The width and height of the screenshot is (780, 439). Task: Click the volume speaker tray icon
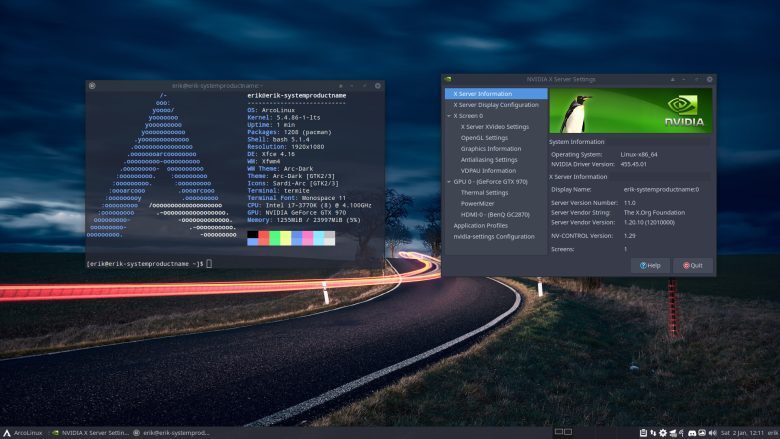(713, 433)
